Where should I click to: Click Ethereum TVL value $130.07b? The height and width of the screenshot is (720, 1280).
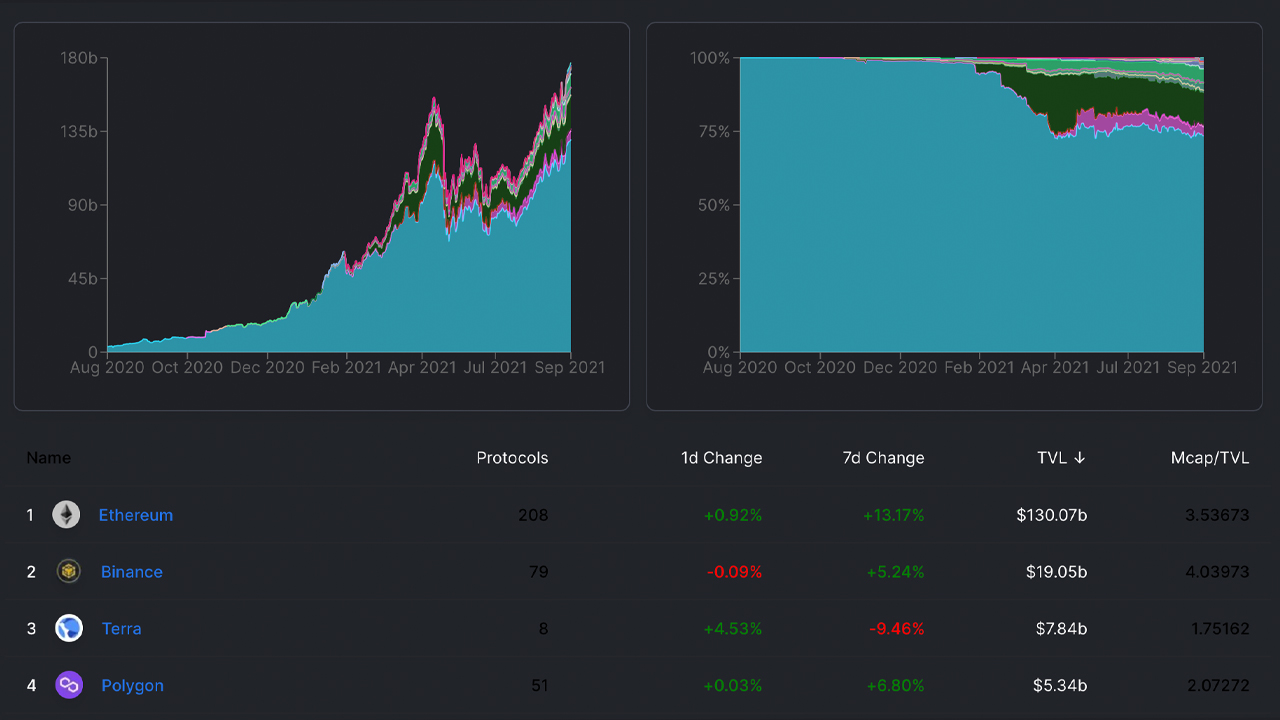click(x=1052, y=515)
